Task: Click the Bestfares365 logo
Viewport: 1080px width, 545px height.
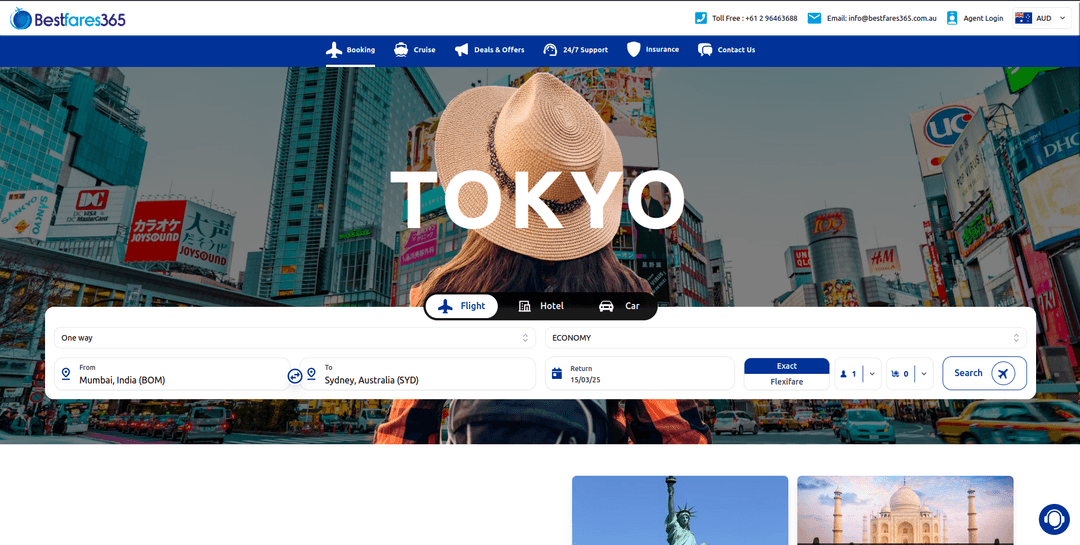Action: pyautogui.click(x=68, y=18)
